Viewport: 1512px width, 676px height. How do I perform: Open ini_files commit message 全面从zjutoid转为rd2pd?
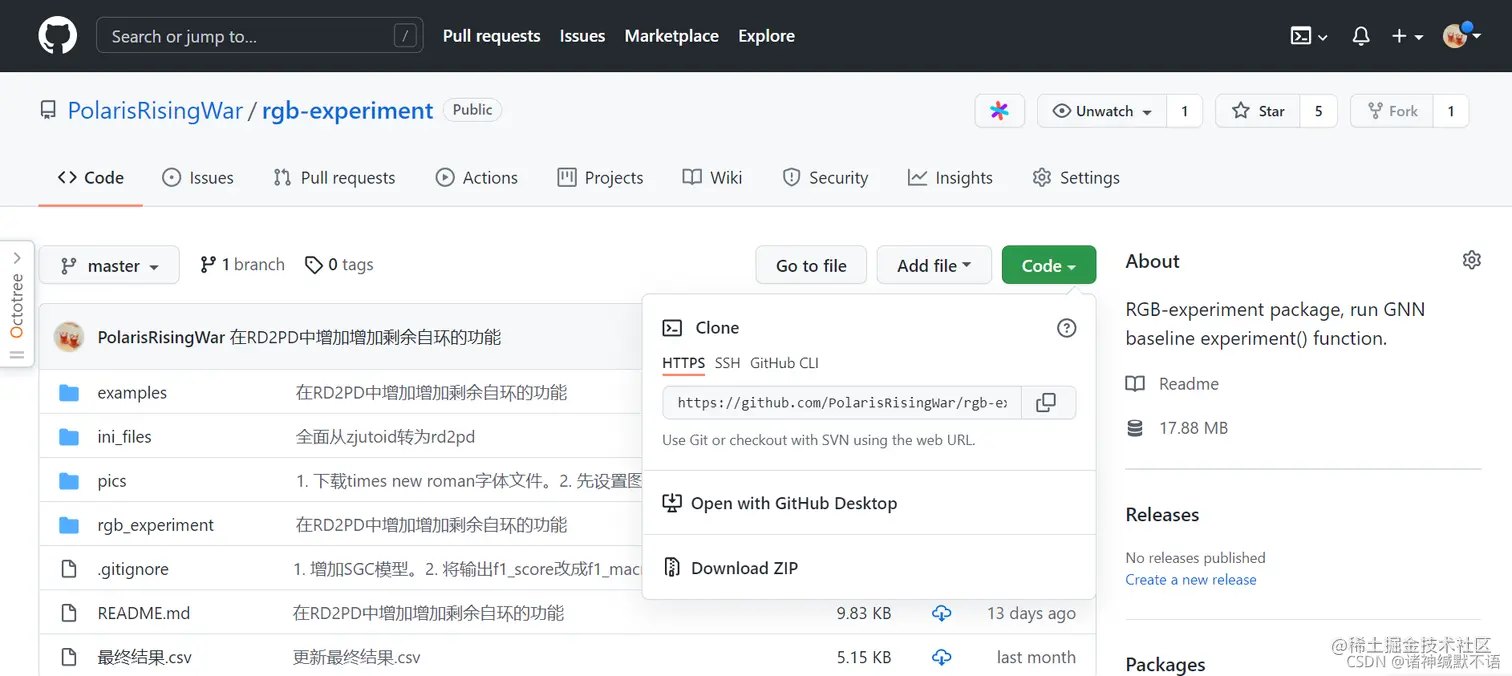click(385, 437)
